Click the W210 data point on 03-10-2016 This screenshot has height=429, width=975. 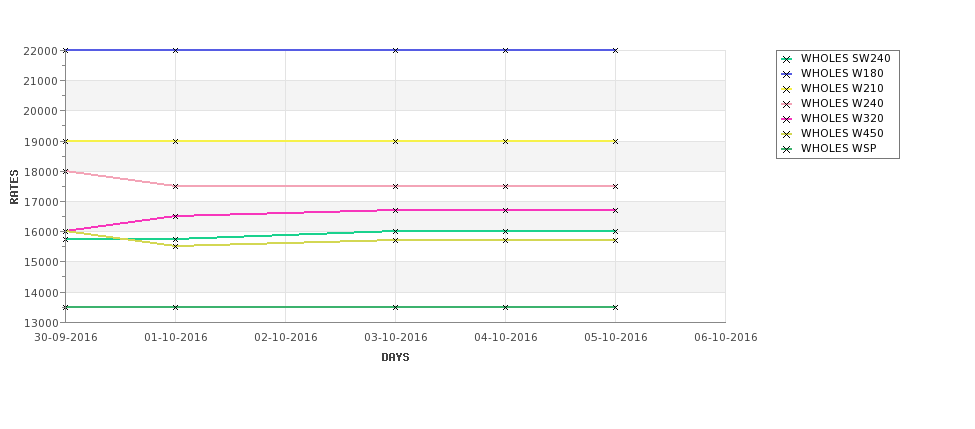[x=395, y=141]
